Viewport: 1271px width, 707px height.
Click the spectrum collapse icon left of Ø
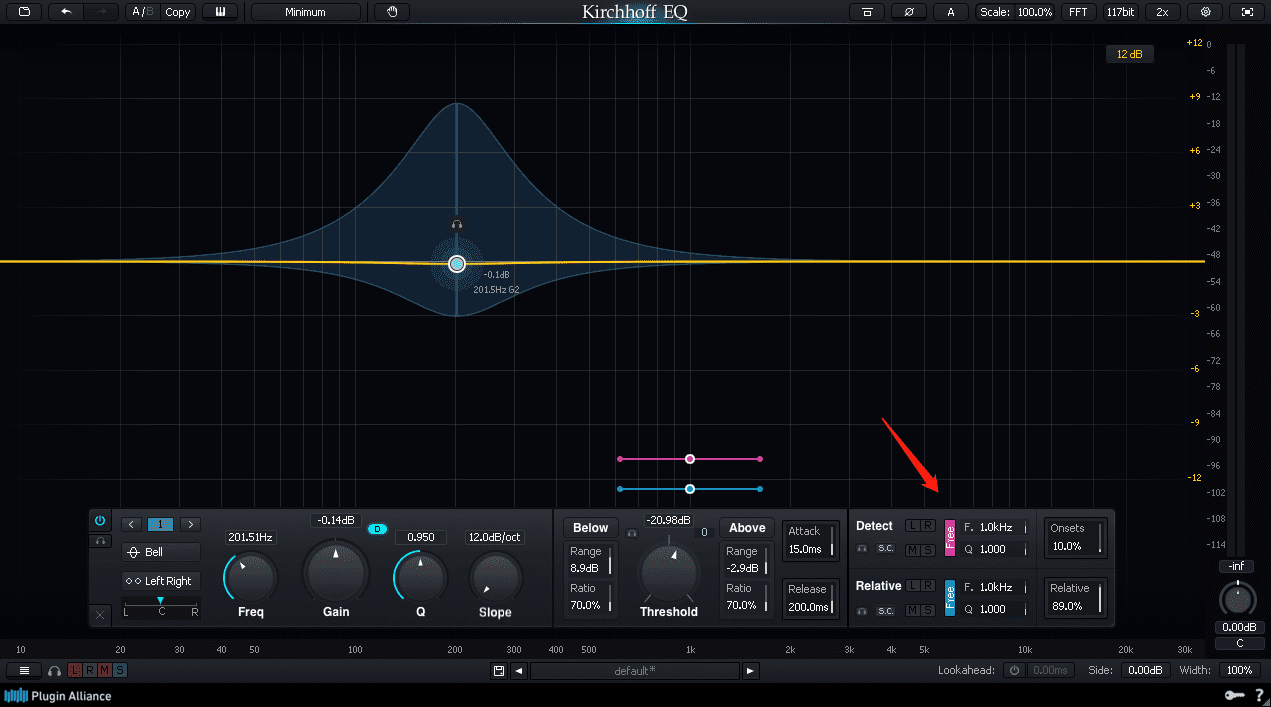(867, 12)
